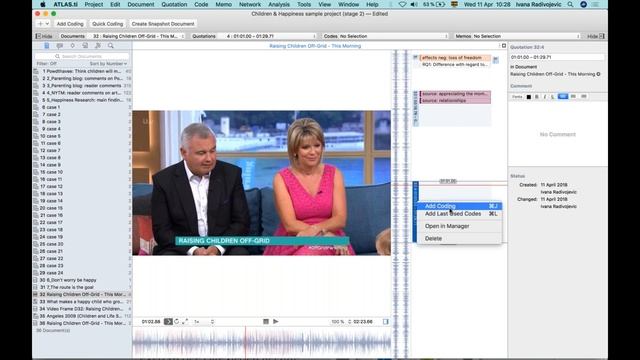The width and height of the screenshot is (640, 360).
Task: Select document '30 6_Don't worry be happy'
Action: (x=82, y=280)
